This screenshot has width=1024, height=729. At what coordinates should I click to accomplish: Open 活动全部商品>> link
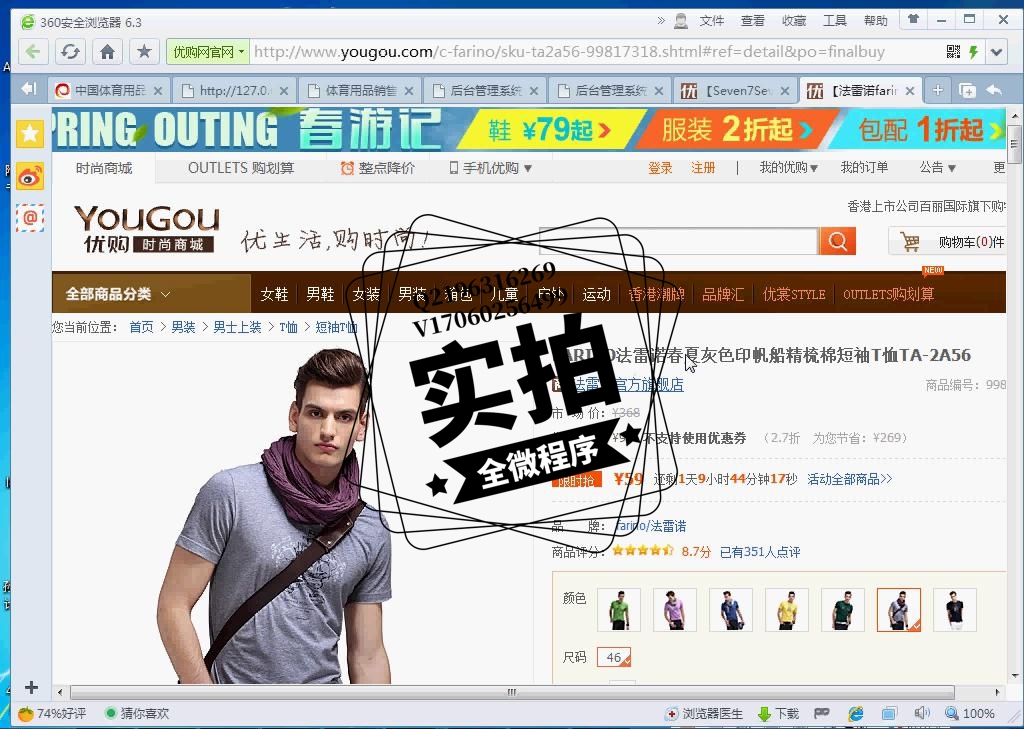[x=850, y=479]
